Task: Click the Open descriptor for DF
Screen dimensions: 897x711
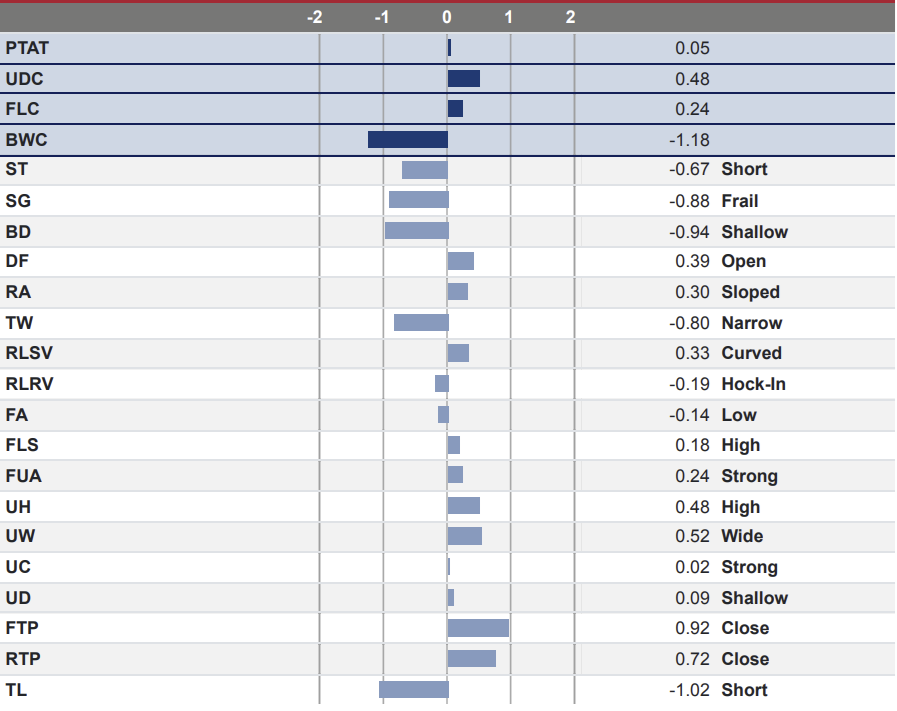Action: [743, 262]
